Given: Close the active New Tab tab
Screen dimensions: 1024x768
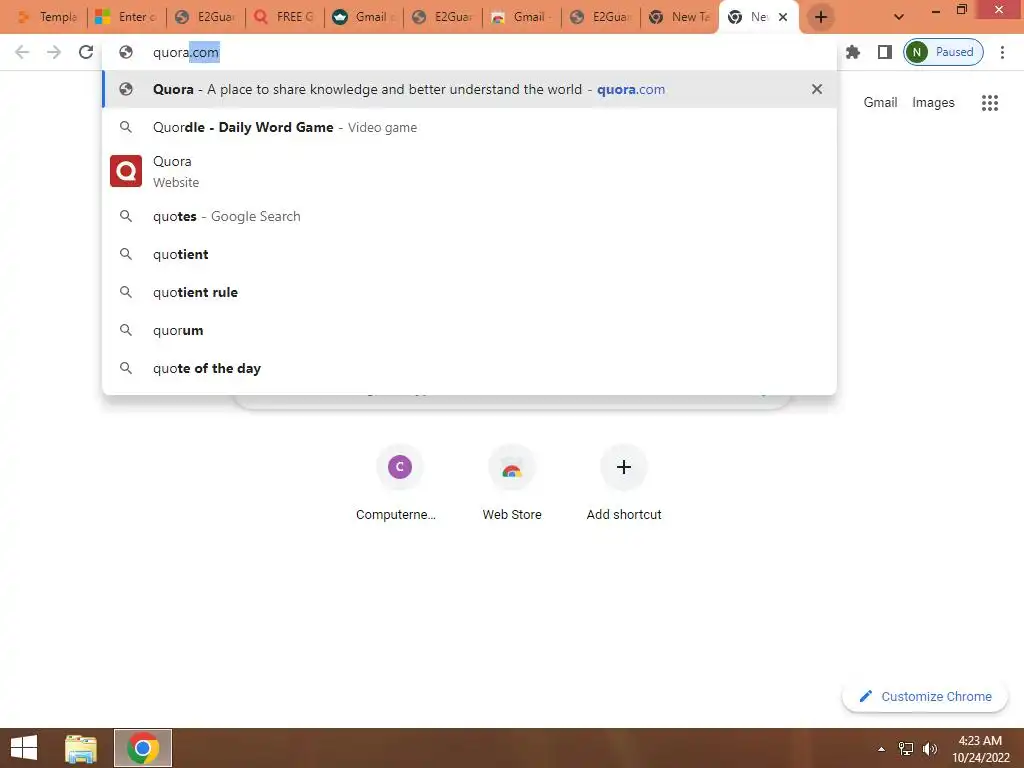Looking at the screenshot, I should (783, 17).
